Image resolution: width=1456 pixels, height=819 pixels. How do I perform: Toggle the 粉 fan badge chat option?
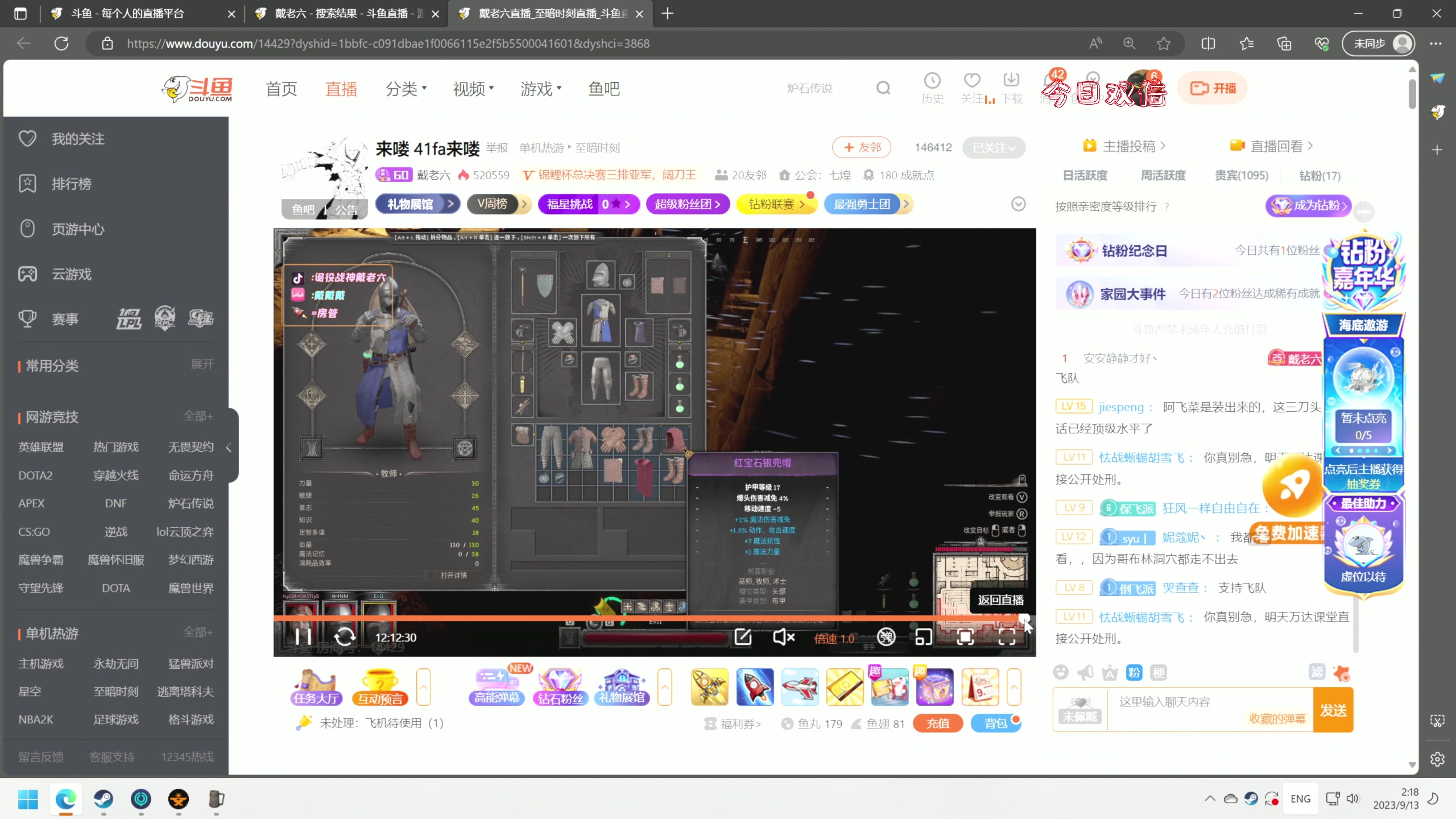[x=1134, y=673]
